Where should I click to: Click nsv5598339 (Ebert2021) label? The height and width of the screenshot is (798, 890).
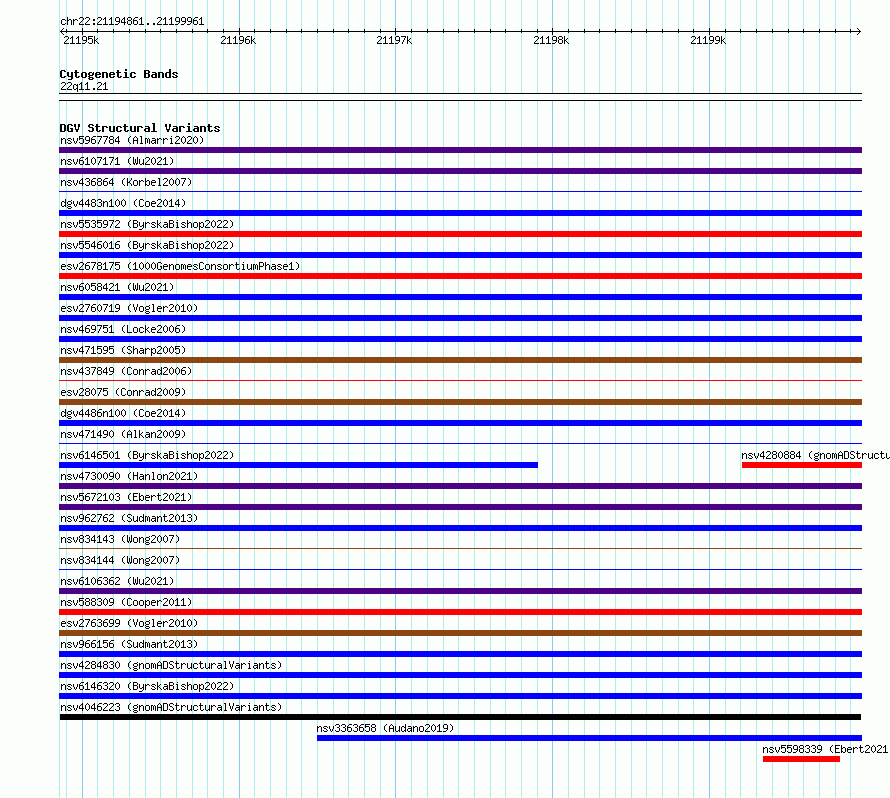point(825,749)
